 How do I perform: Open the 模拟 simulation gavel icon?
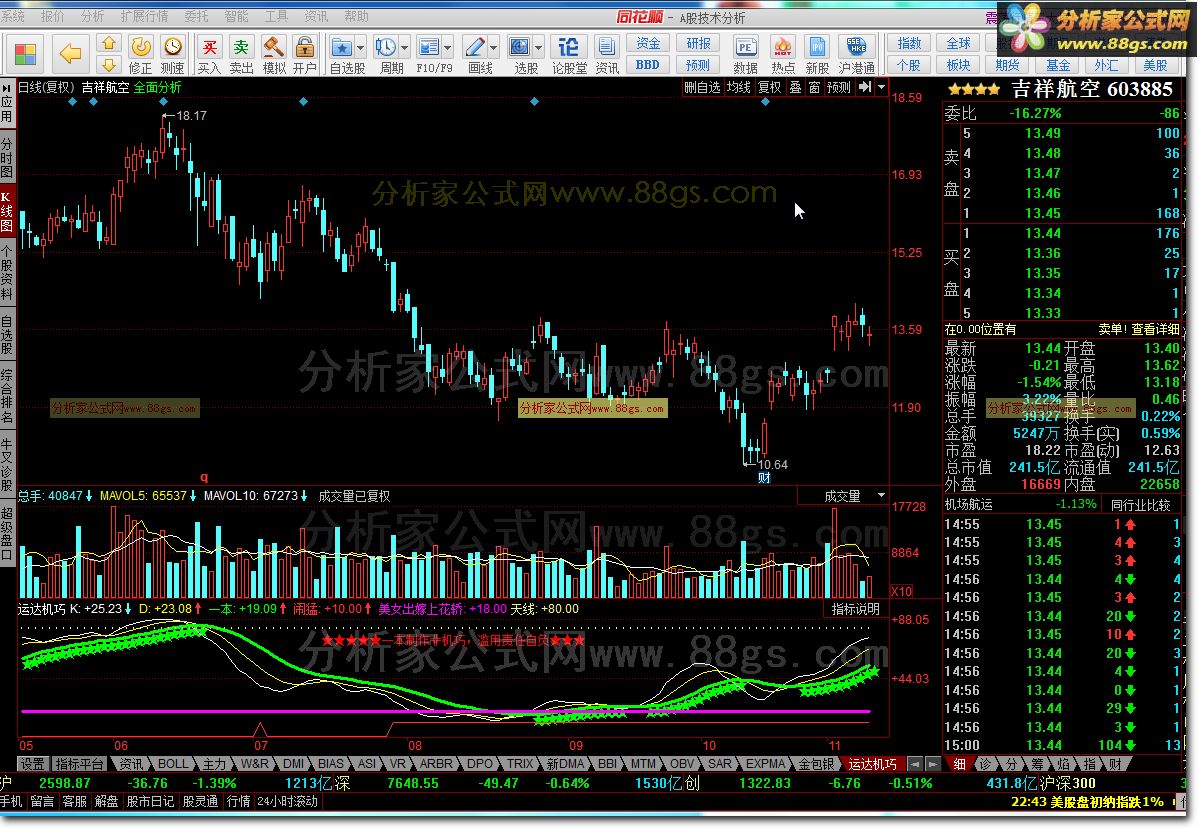[x=274, y=55]
